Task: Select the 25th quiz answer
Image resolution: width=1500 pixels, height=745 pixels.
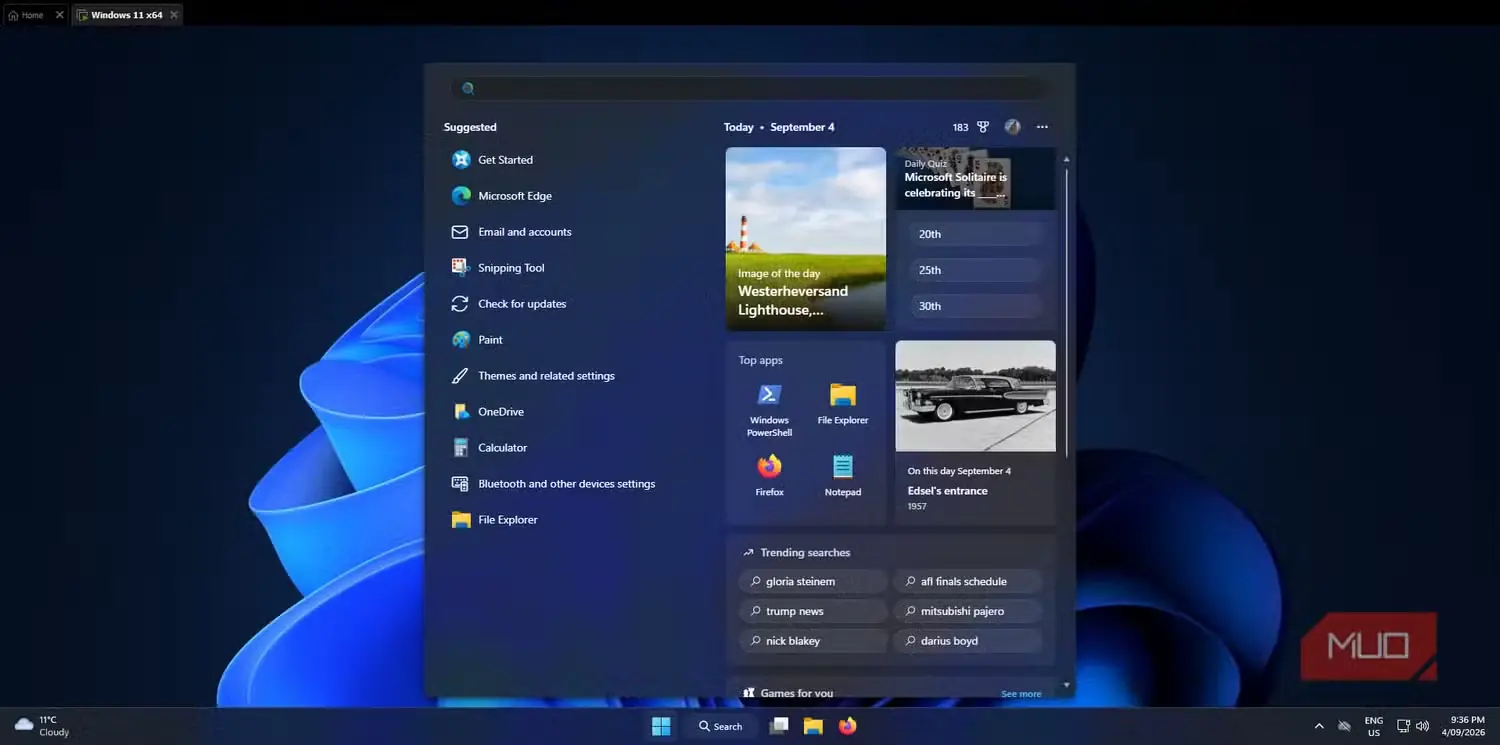Action: pyautogui.click(x=976, y=270)
